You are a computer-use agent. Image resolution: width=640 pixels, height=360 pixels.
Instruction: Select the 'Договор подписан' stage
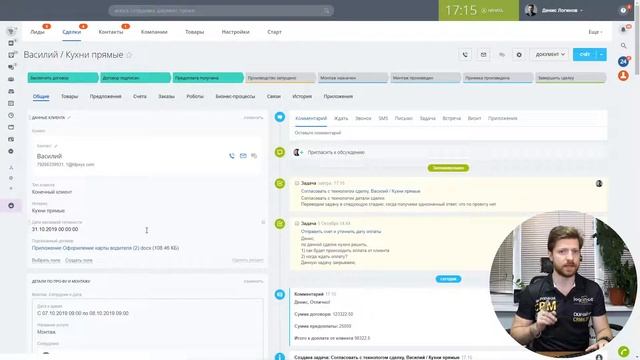coord(135,78)
